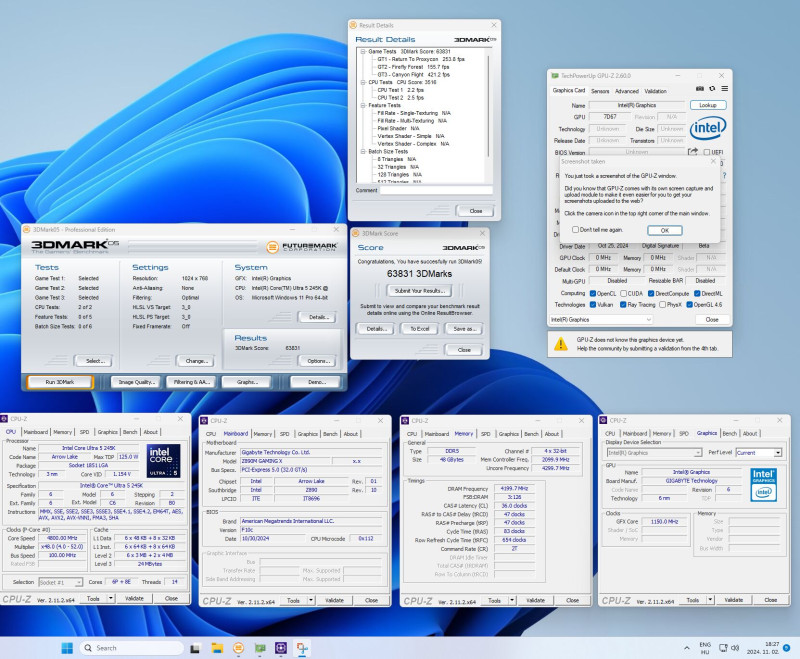Toggle the Ray Tracing checkbox
Viewport: 800px width, 659px height.
tap(623, 305)
